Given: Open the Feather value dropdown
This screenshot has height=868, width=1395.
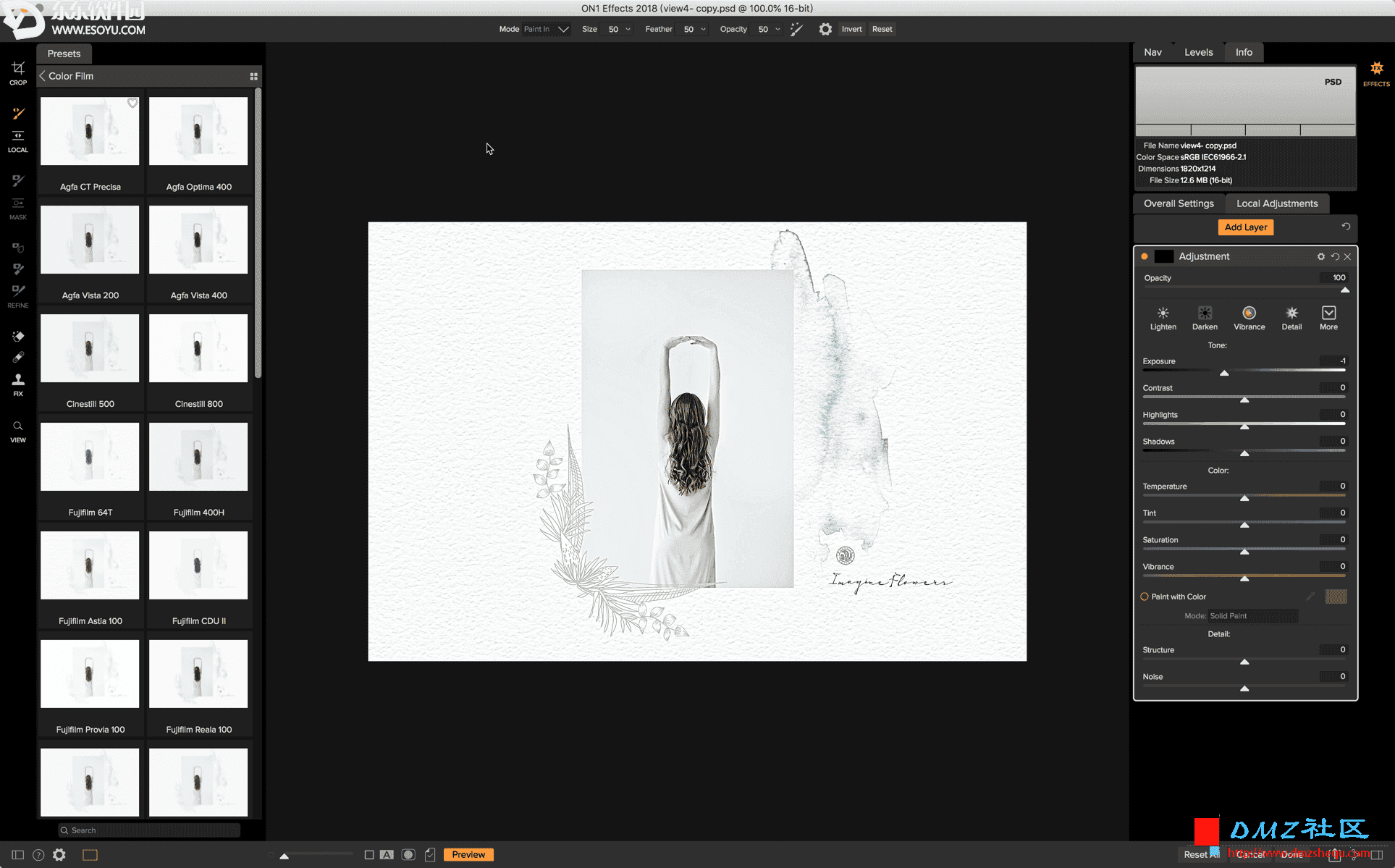Looking at the screenshot, I should pos(694,29).
